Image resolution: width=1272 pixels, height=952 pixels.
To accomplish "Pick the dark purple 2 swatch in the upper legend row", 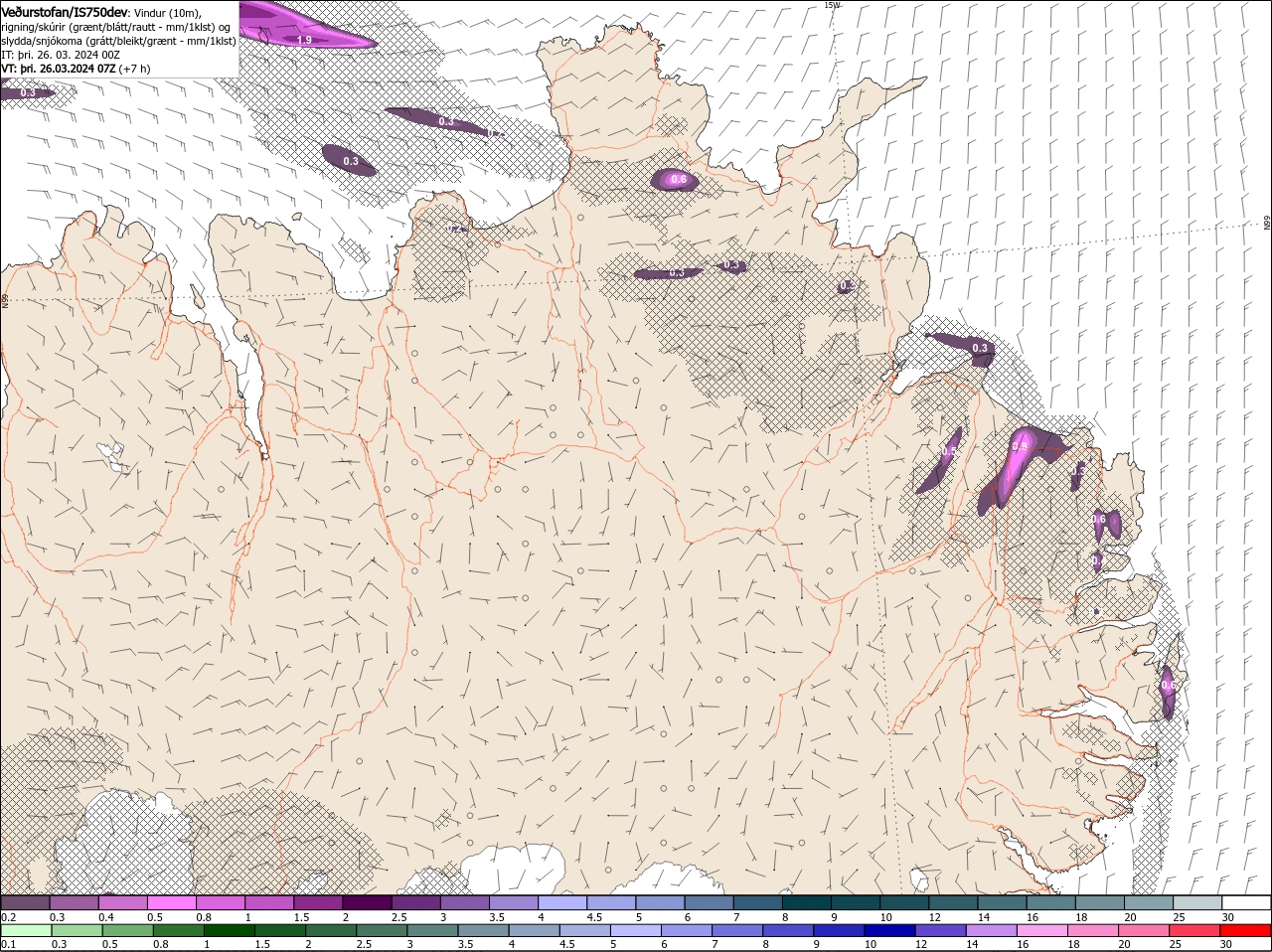I will pyautogui.click(x=366, y=902).
